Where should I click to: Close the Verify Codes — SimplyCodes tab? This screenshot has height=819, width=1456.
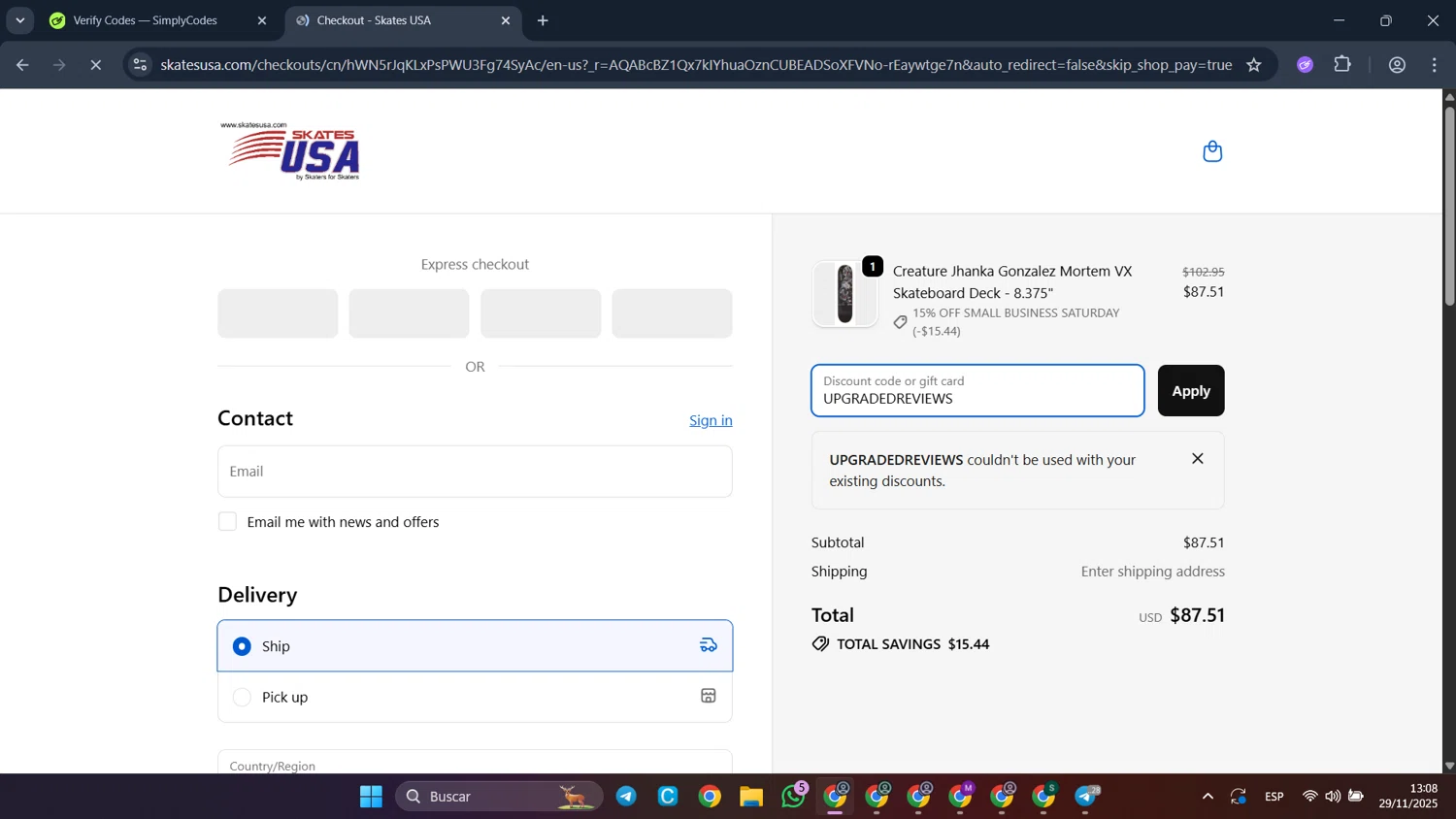[x=262, y=20]
